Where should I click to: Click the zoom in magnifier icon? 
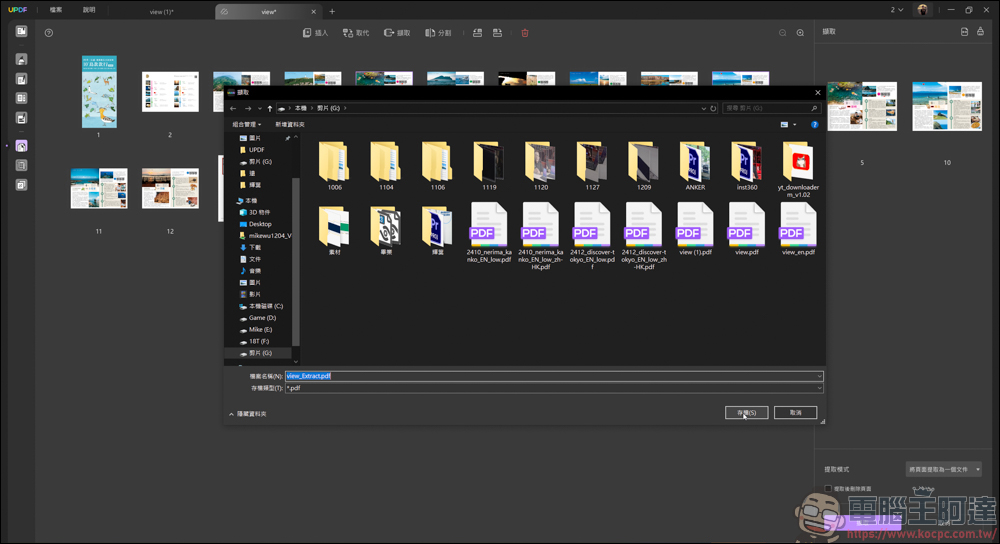click(800, 33)
